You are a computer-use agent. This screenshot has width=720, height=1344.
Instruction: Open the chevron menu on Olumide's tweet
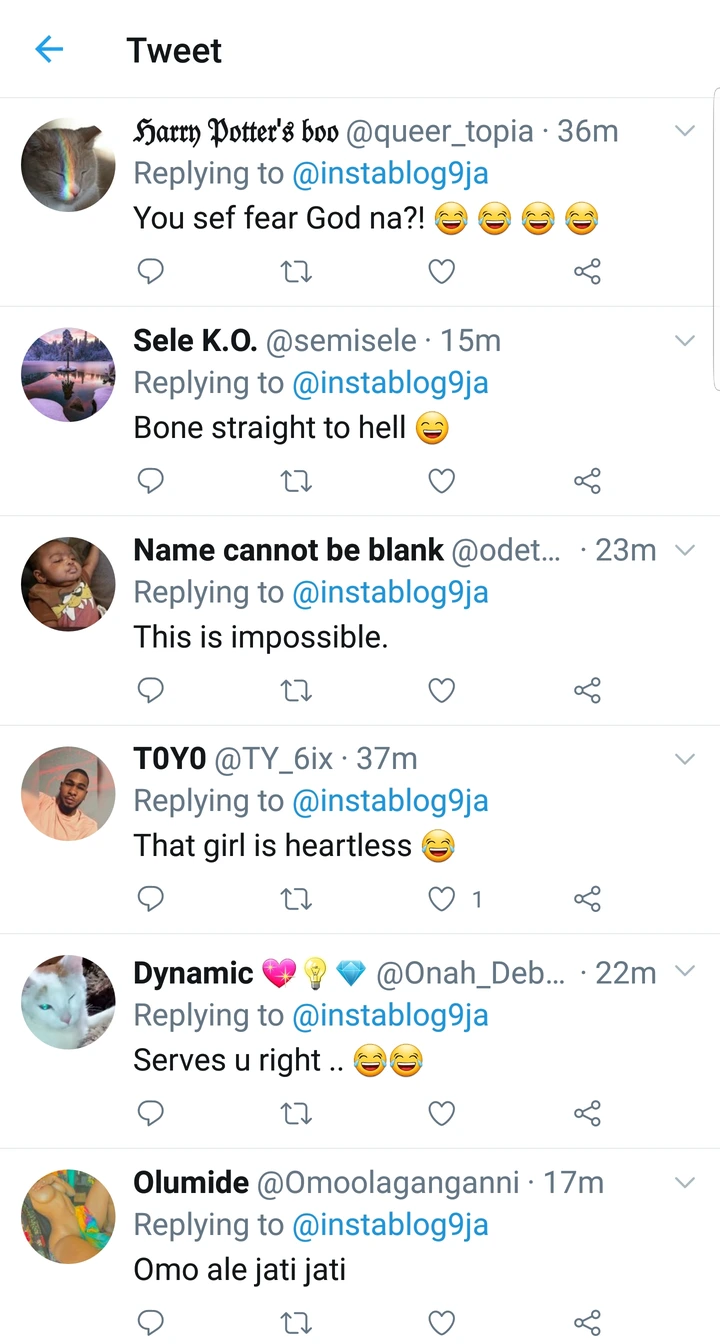pos(685,1183)
